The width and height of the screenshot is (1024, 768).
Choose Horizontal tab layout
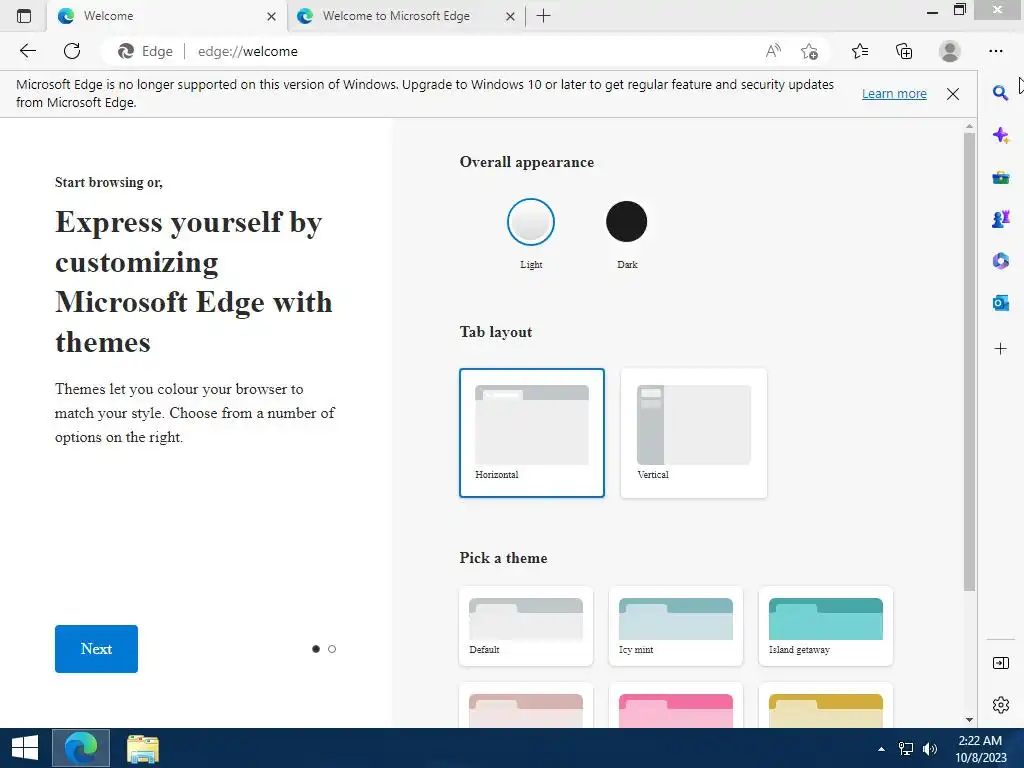pyautogui.click(x=532, y=433)
